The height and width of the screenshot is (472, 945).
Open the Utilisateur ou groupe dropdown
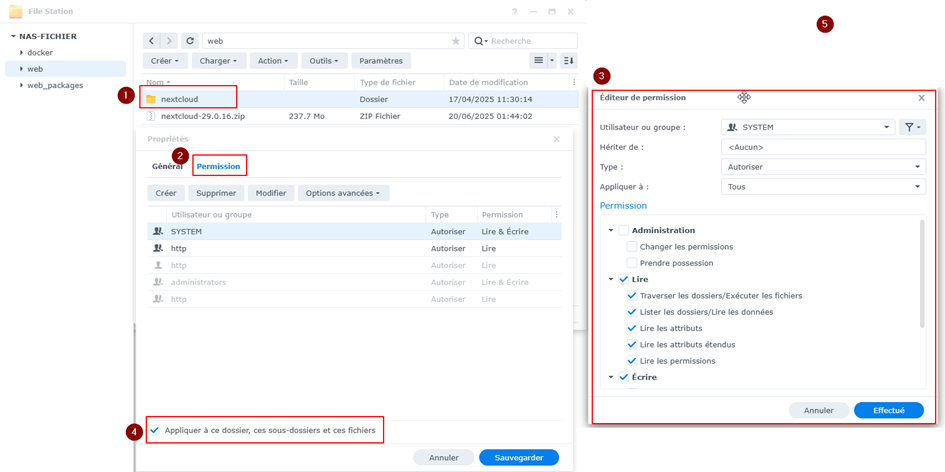tap(807, 127)
